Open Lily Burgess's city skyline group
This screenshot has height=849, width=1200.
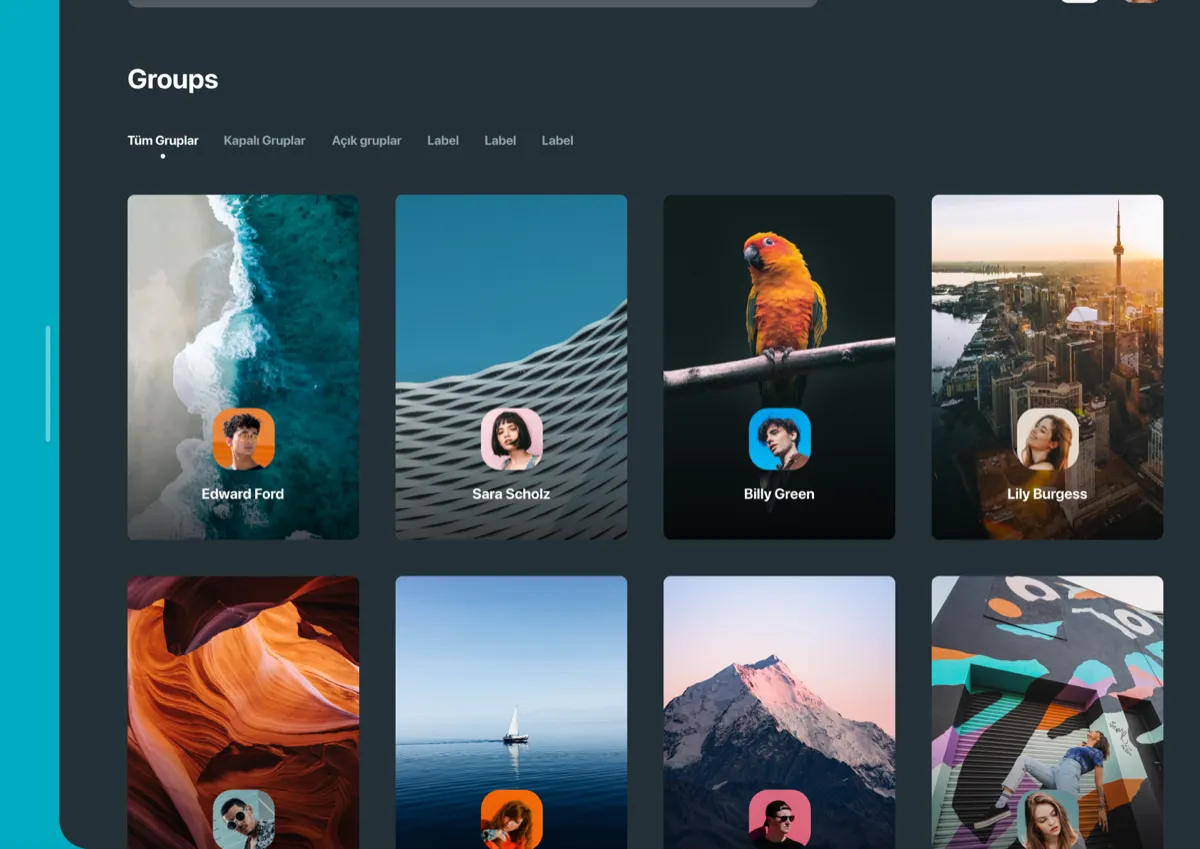coord(1047,300)
